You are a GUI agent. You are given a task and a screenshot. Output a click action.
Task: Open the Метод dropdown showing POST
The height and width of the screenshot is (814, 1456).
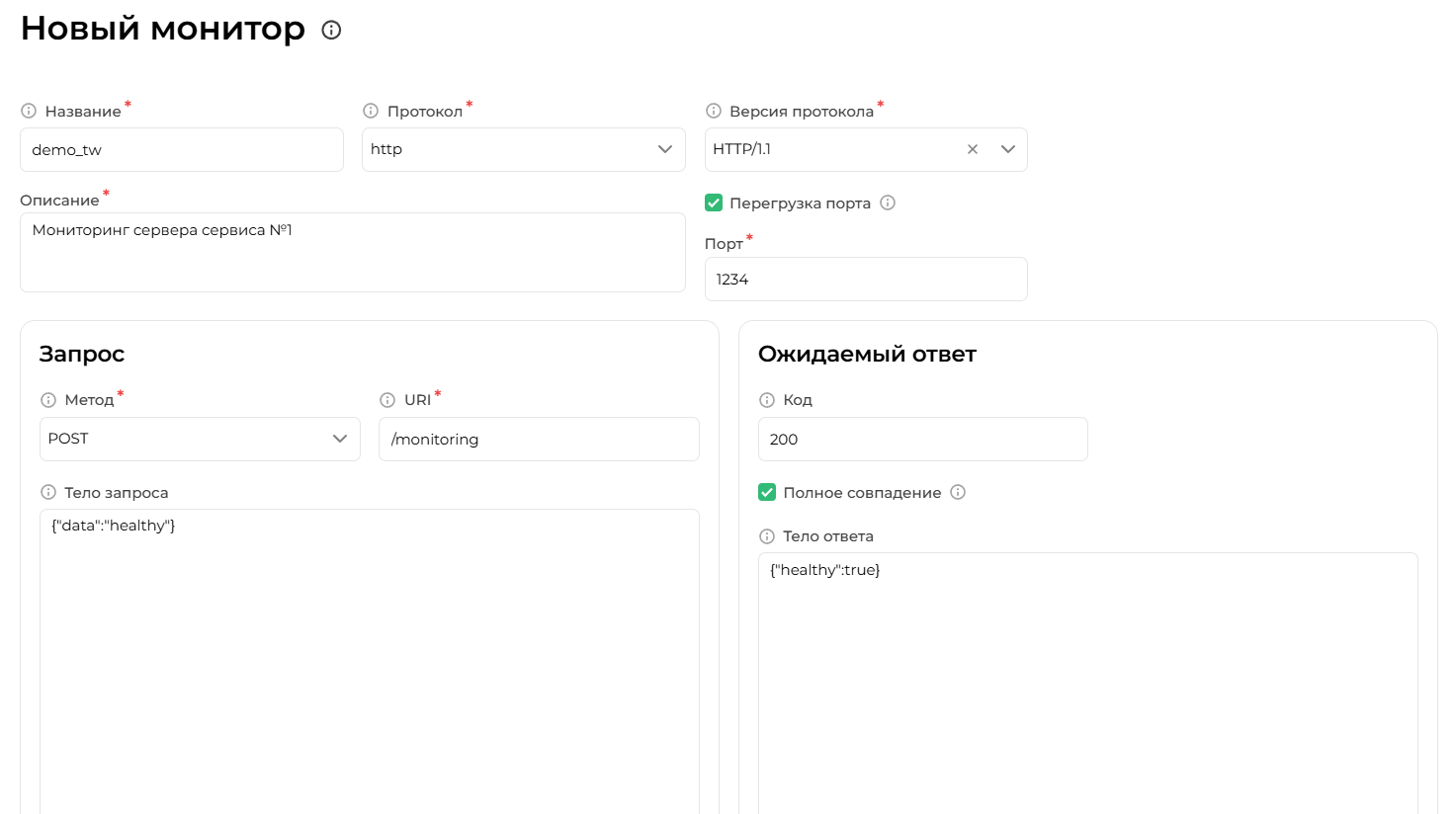point(200,439)
